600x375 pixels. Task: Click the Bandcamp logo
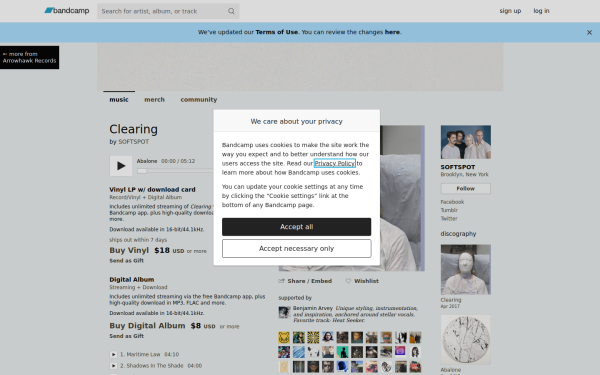67,11
